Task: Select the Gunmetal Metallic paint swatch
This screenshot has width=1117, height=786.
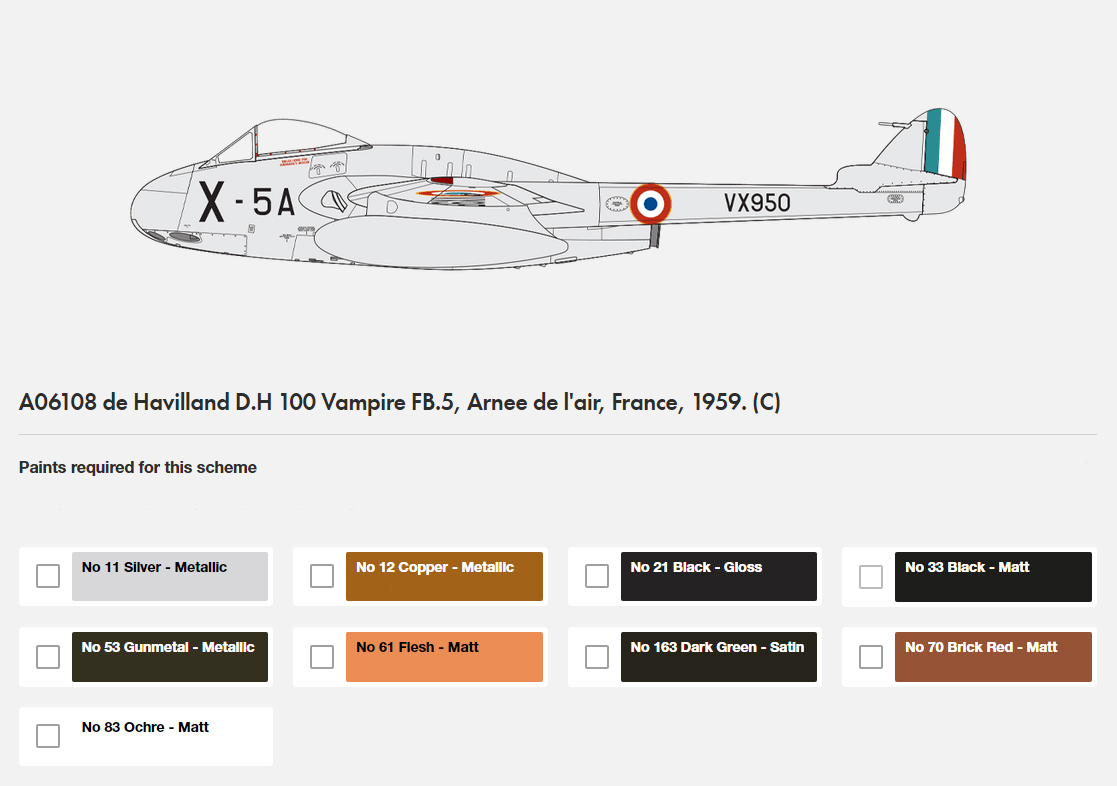Action: coord(170,657)
